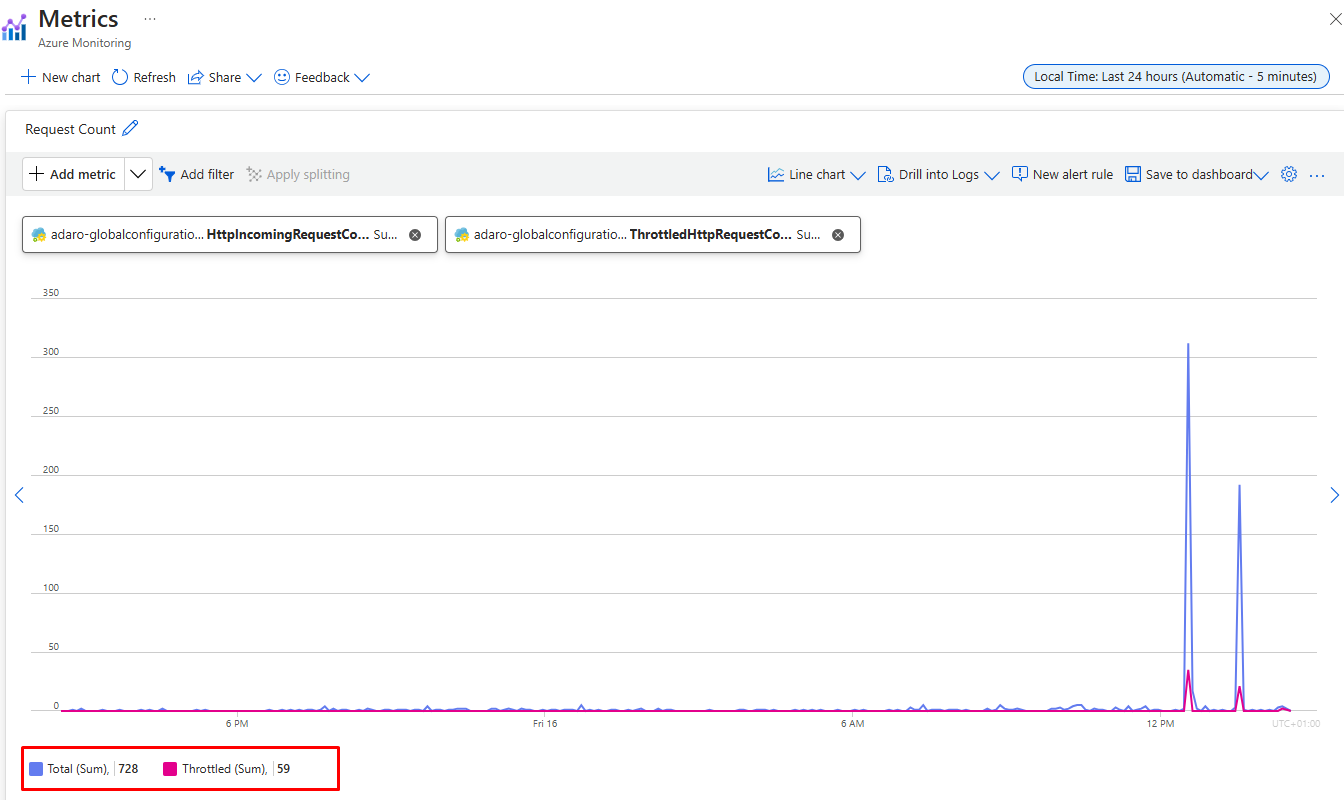Open the ellipsis menu beside Metrics title
1344x800 pixels.
pos(150,19)
